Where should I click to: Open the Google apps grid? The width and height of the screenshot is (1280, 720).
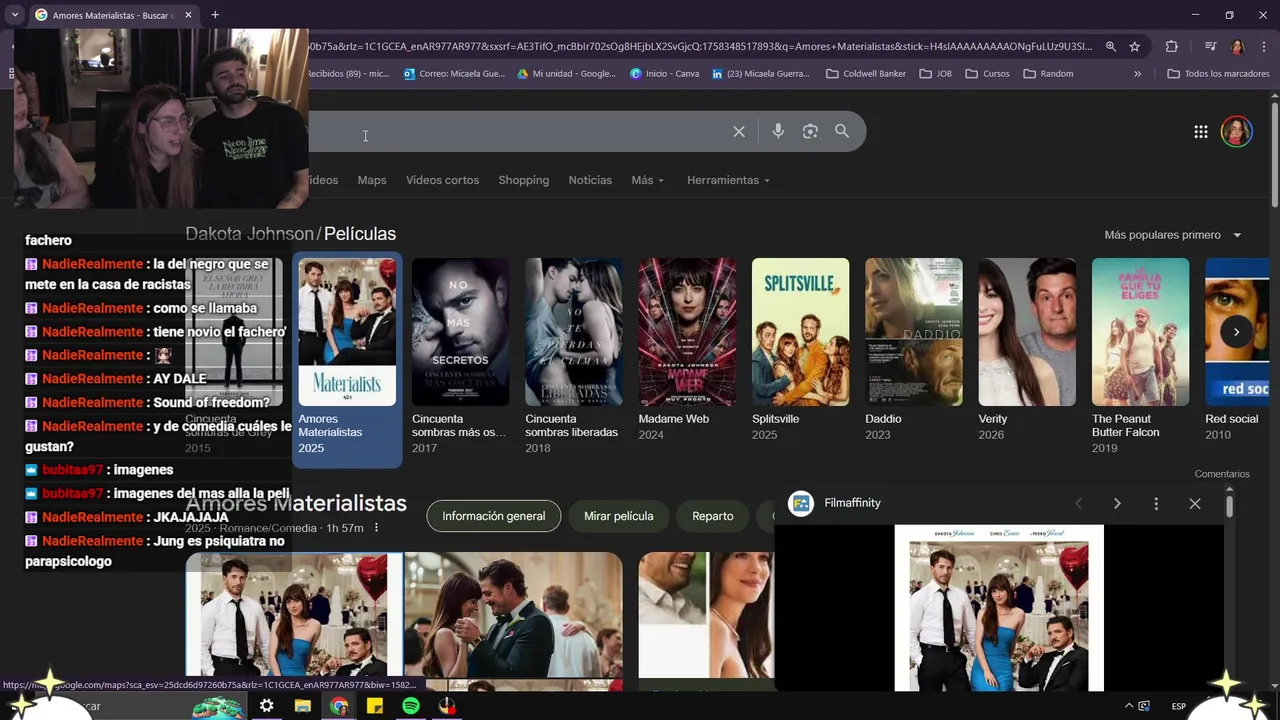pyautogui.click(x=1201, y=132)
